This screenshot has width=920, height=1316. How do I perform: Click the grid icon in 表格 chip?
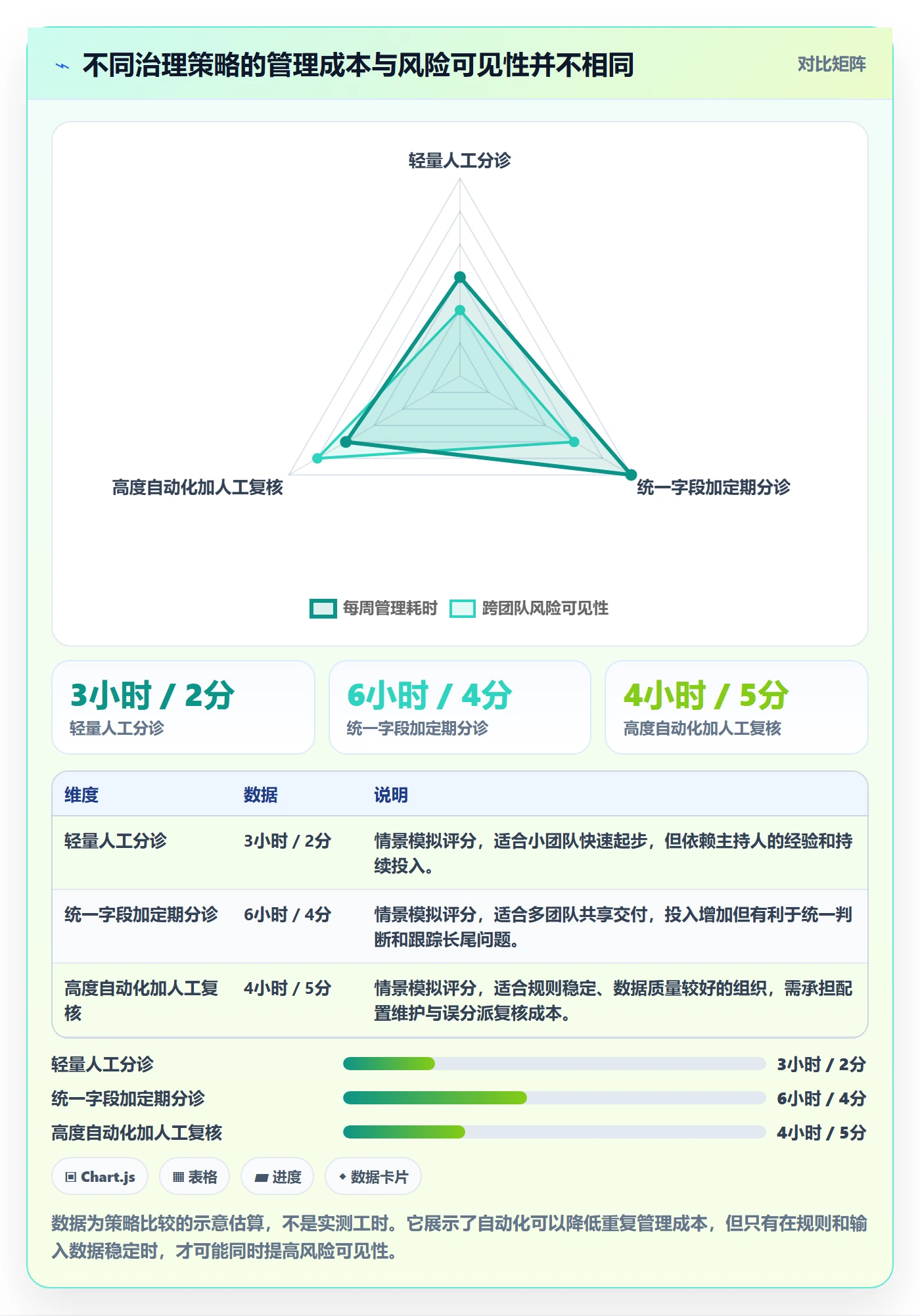click(178, 1177)
